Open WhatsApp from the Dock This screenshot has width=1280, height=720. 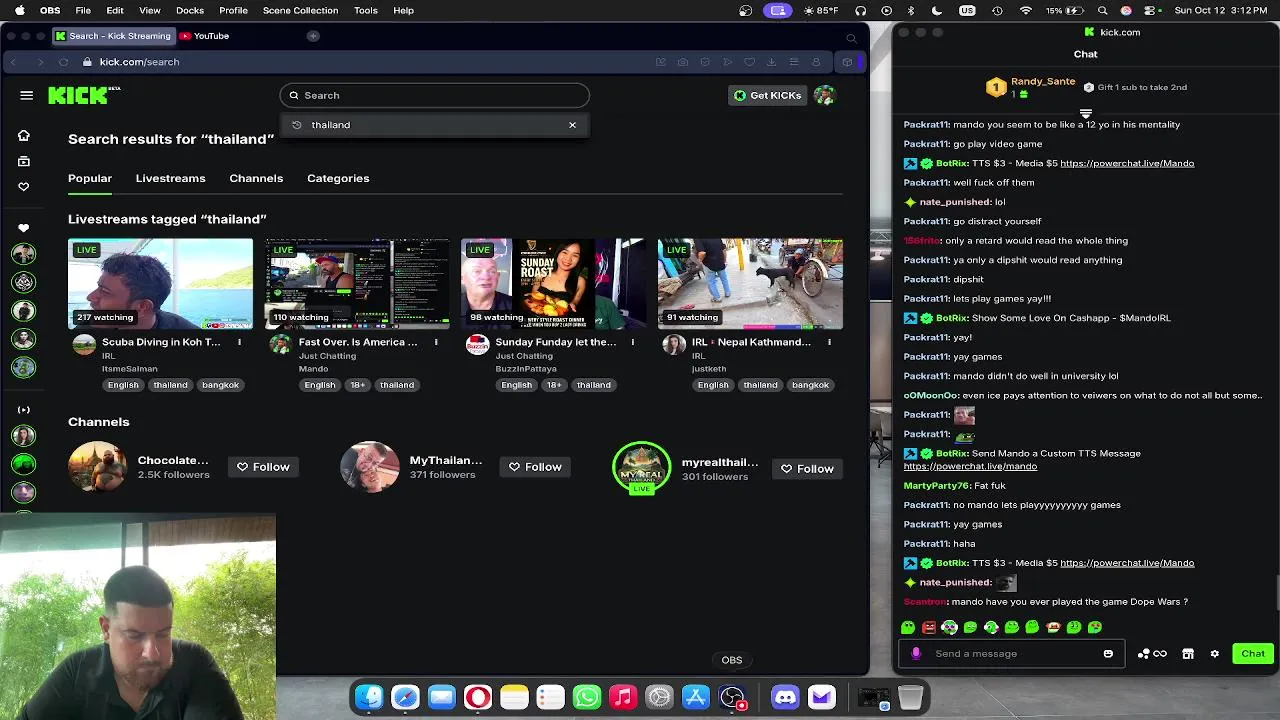[587, 697]
